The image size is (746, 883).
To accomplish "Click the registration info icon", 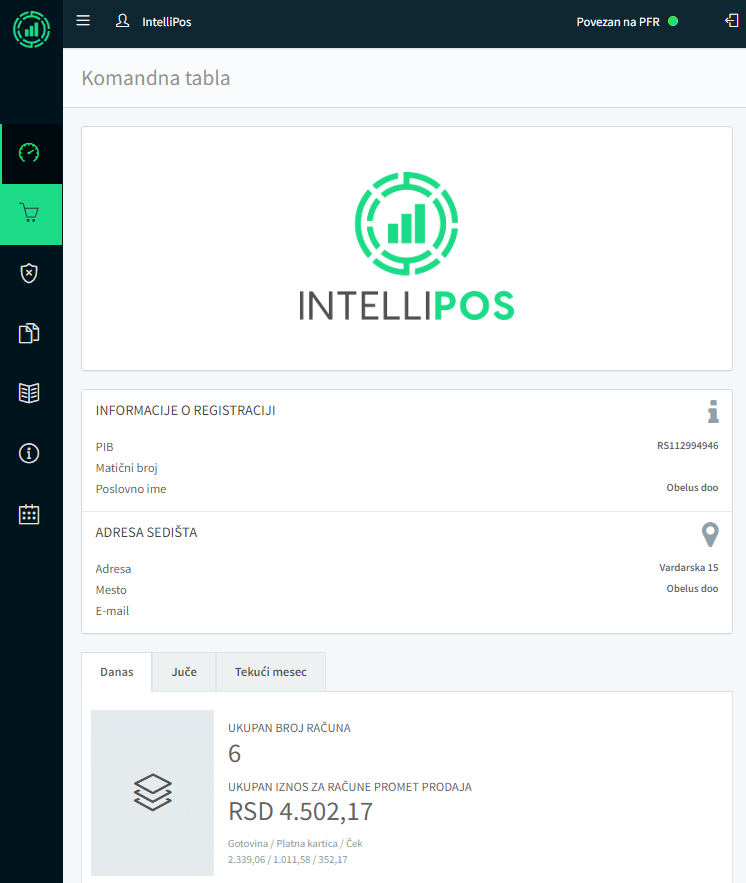I will coord(712,411).
